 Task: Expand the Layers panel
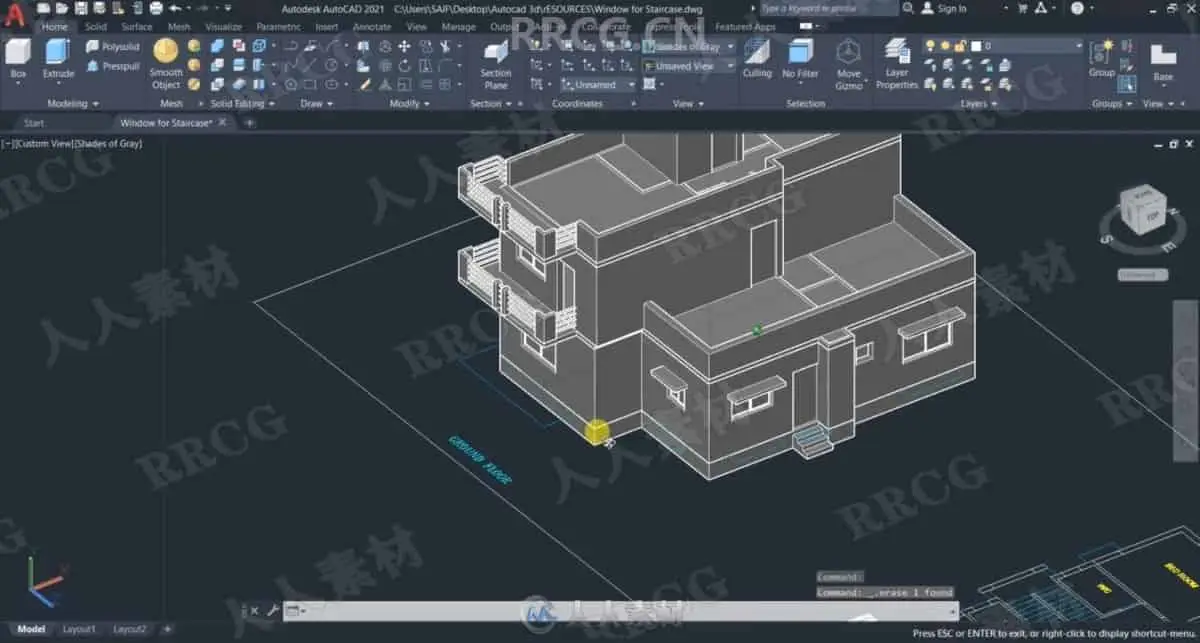[x=978, y=104]
